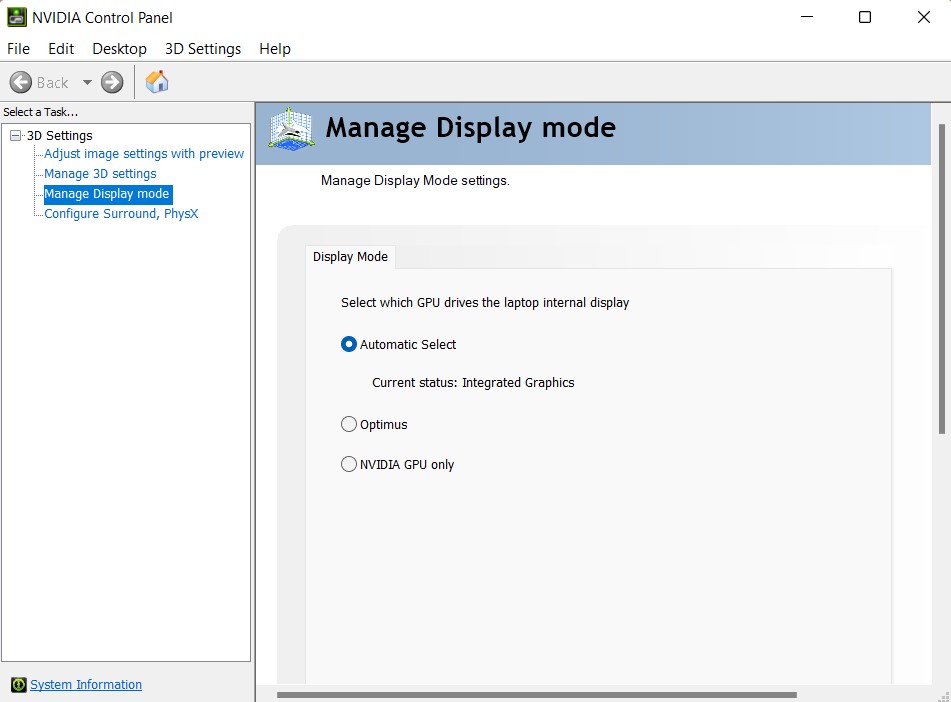This screenshot has width=951, height=702.
Task: Click the GPU drives internal display instruction text
Action: [x=485, y=303]
